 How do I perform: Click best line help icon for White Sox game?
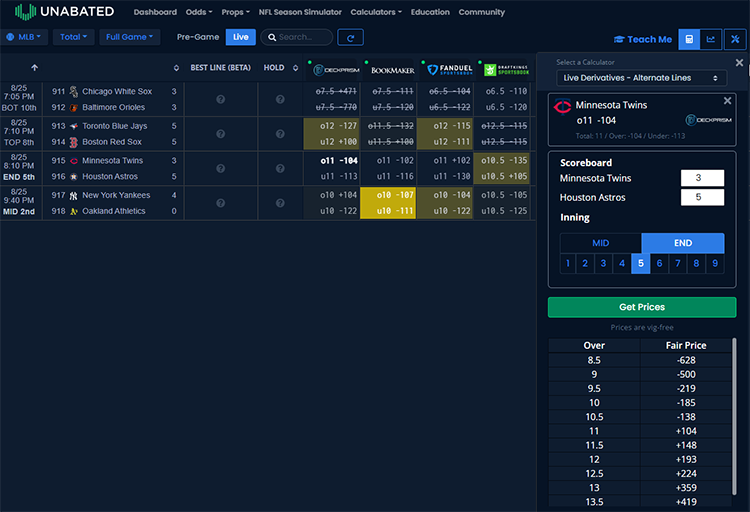click(221, 99)
